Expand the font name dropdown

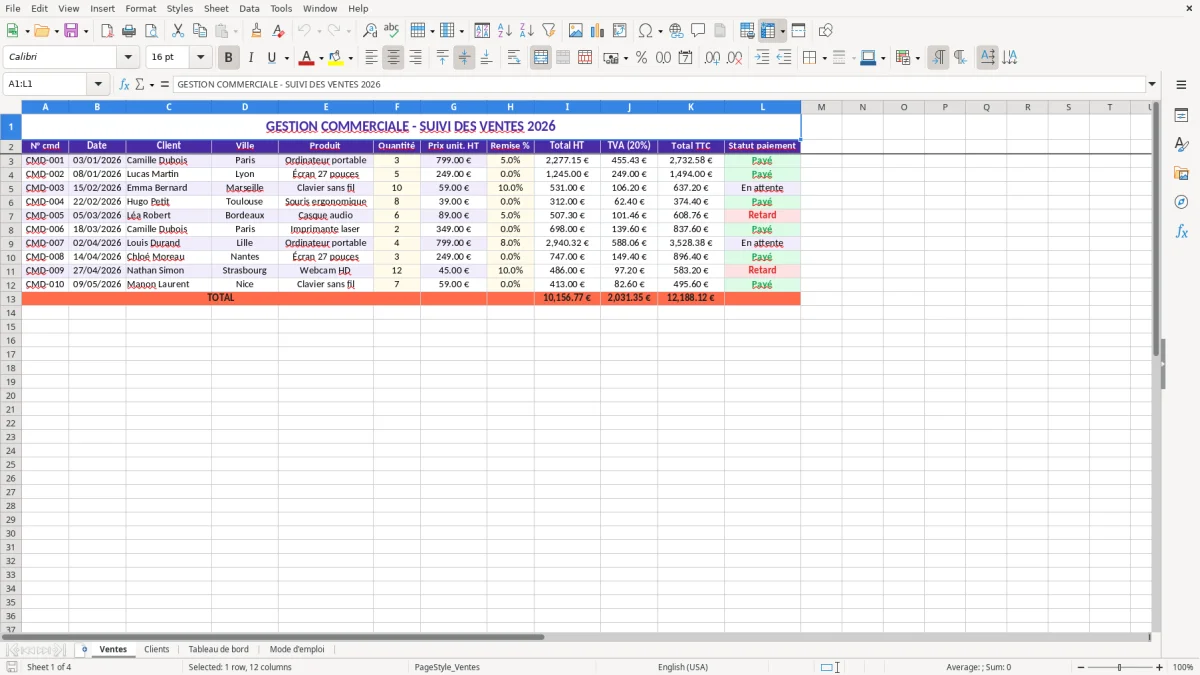[128, 58]
